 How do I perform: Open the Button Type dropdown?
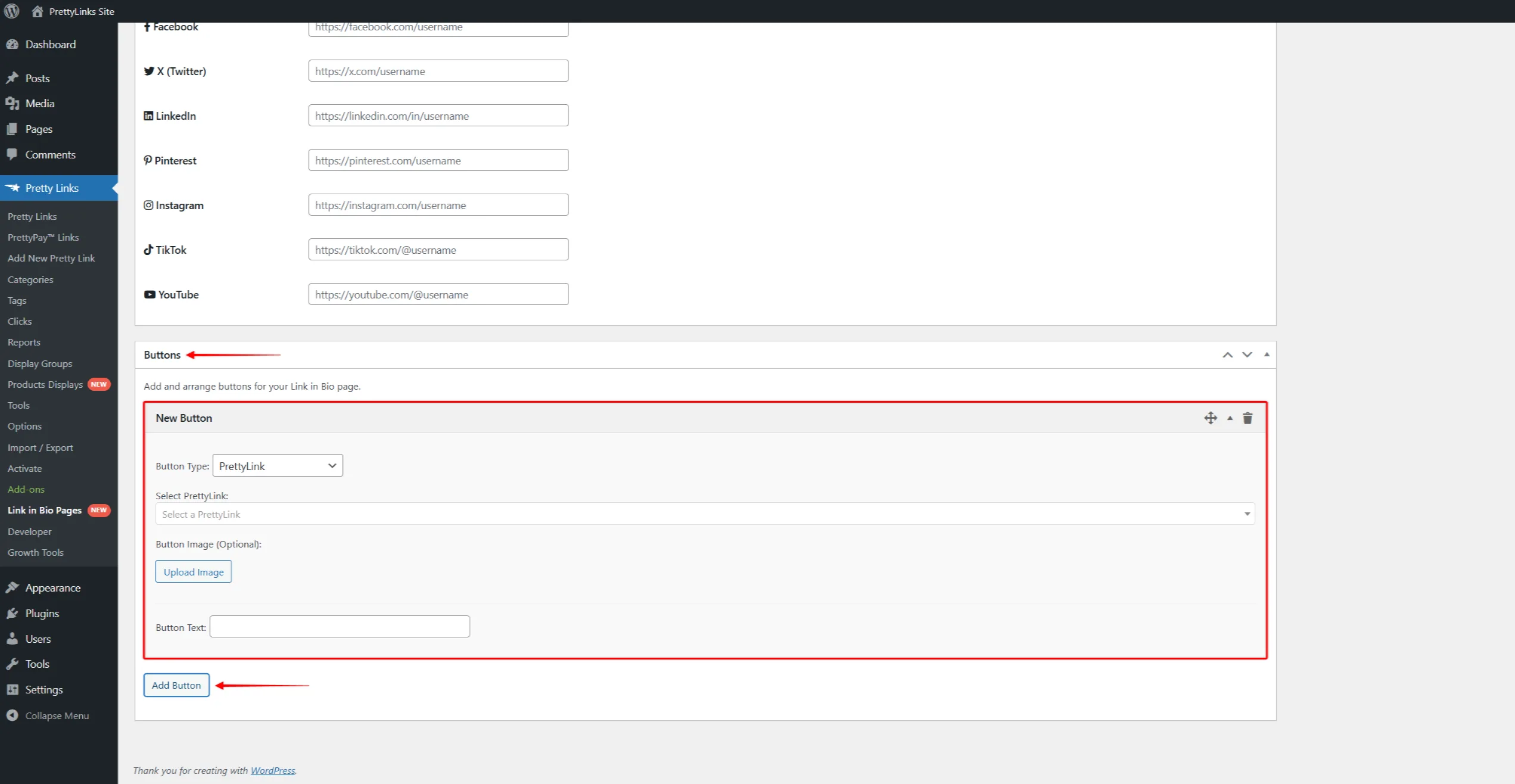278,466
